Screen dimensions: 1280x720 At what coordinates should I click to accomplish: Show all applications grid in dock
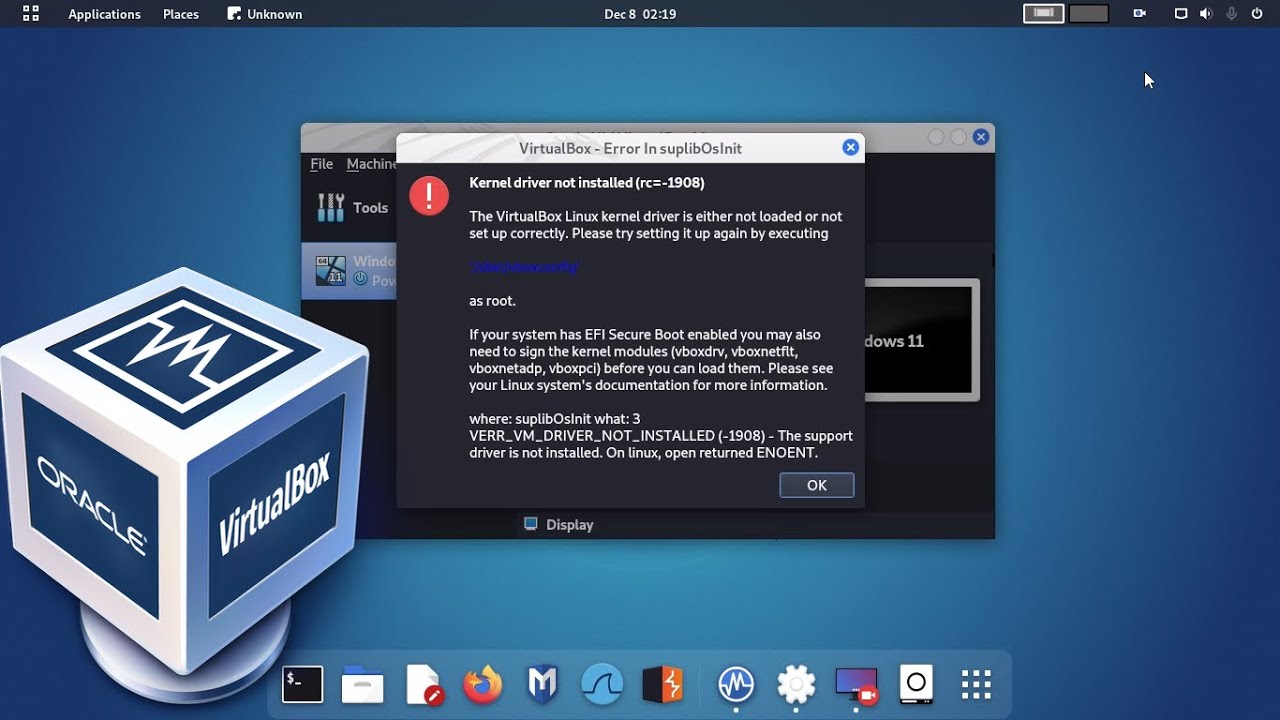click(x=976, y=685)
